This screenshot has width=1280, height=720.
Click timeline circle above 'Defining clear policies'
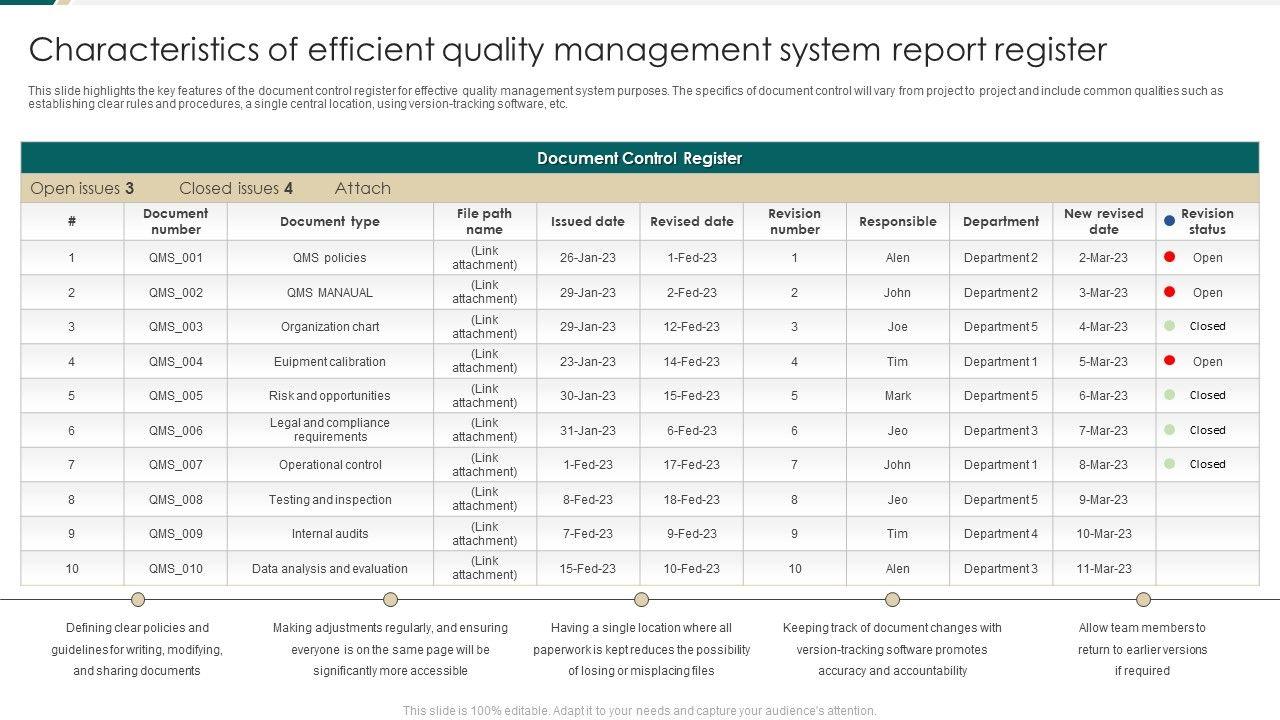tap(138, 600)
